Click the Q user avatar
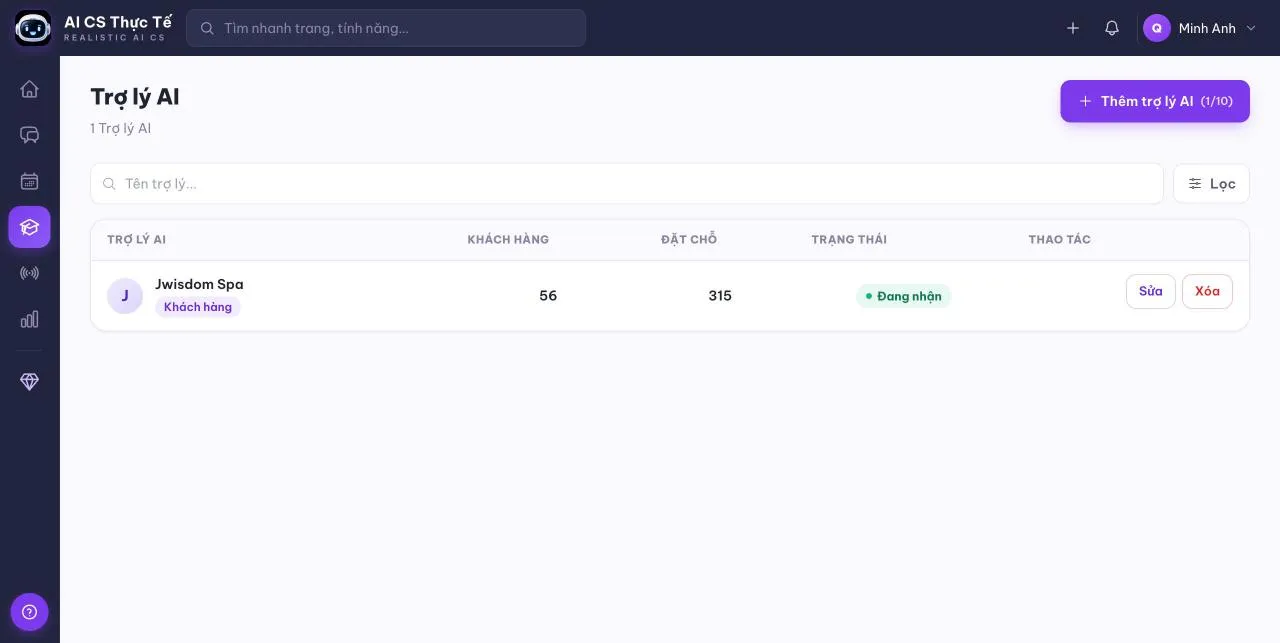The image size is (1280, 643). coord(1157,28)
